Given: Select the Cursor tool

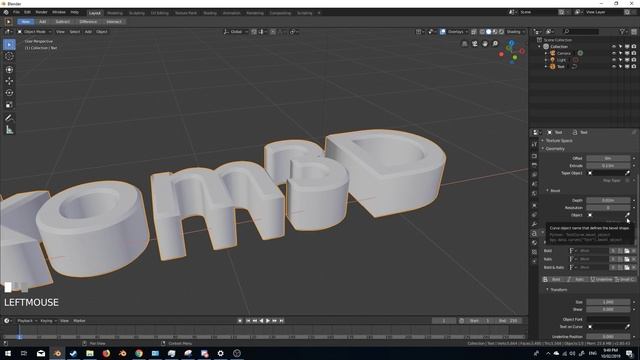Looking at the screenshot, I should pyautogui.click(x=9, y=56).
